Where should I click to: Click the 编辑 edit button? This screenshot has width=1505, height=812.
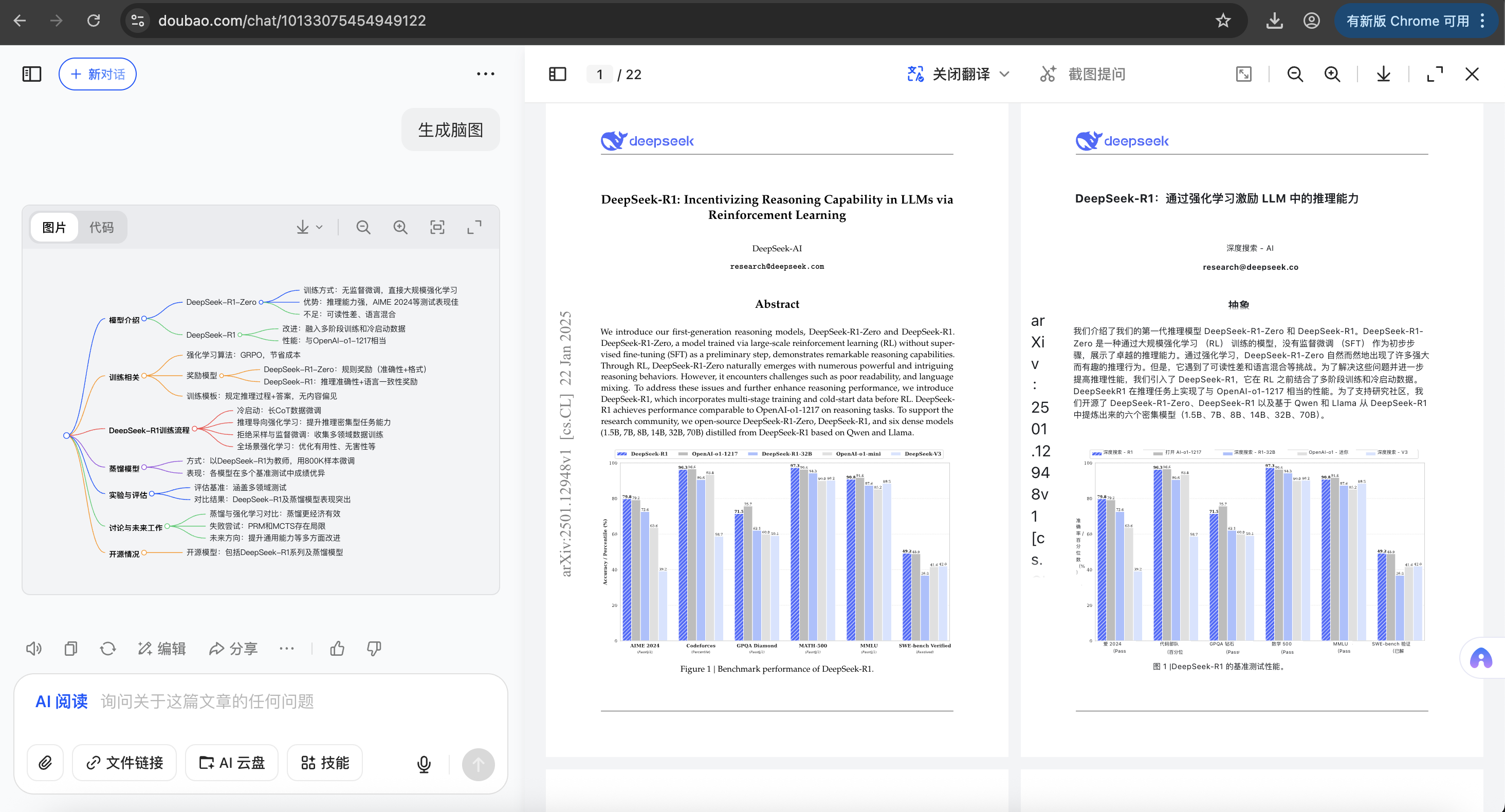162,649
